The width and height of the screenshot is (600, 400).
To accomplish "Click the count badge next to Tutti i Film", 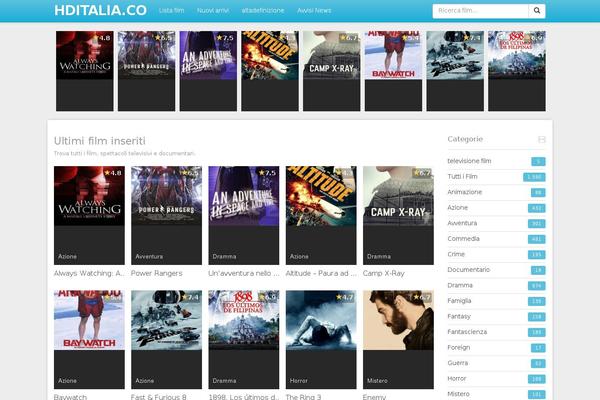I will pyautogui.click(x=534, y=177).
